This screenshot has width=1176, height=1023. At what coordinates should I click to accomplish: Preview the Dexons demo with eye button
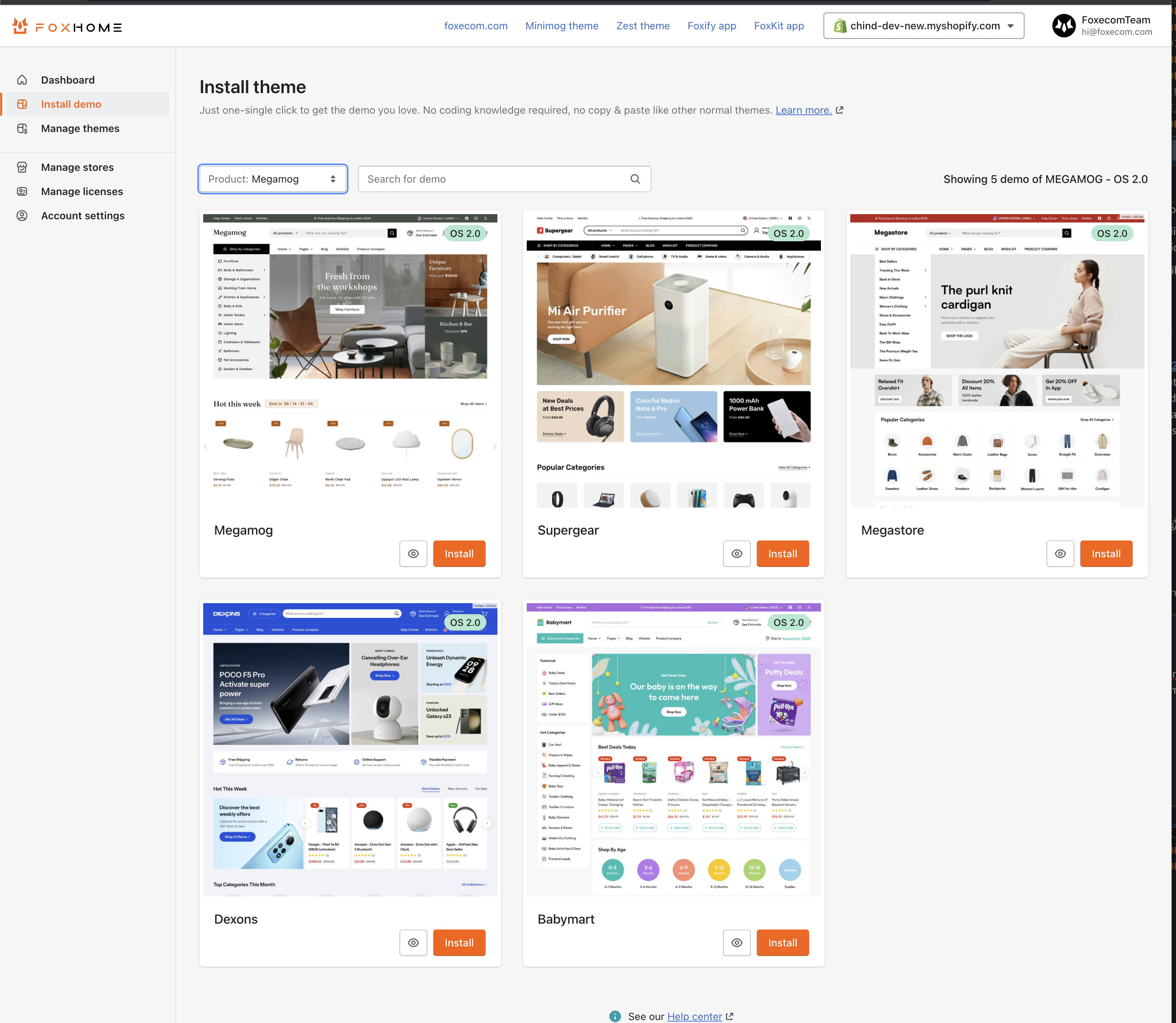coord(413,942)
